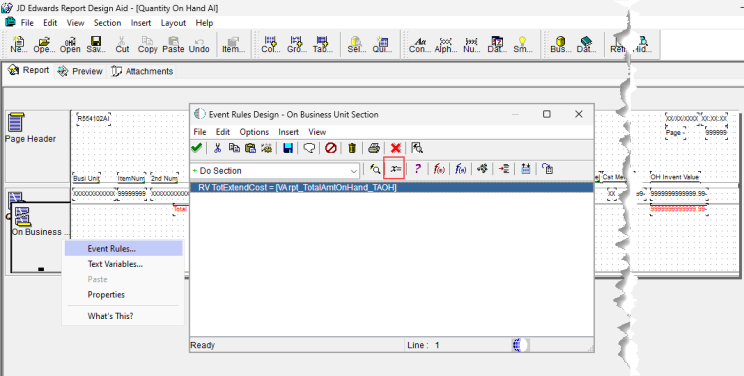
Task: Click the Report Interconnect icon
Action: click(x=483, y=169)
